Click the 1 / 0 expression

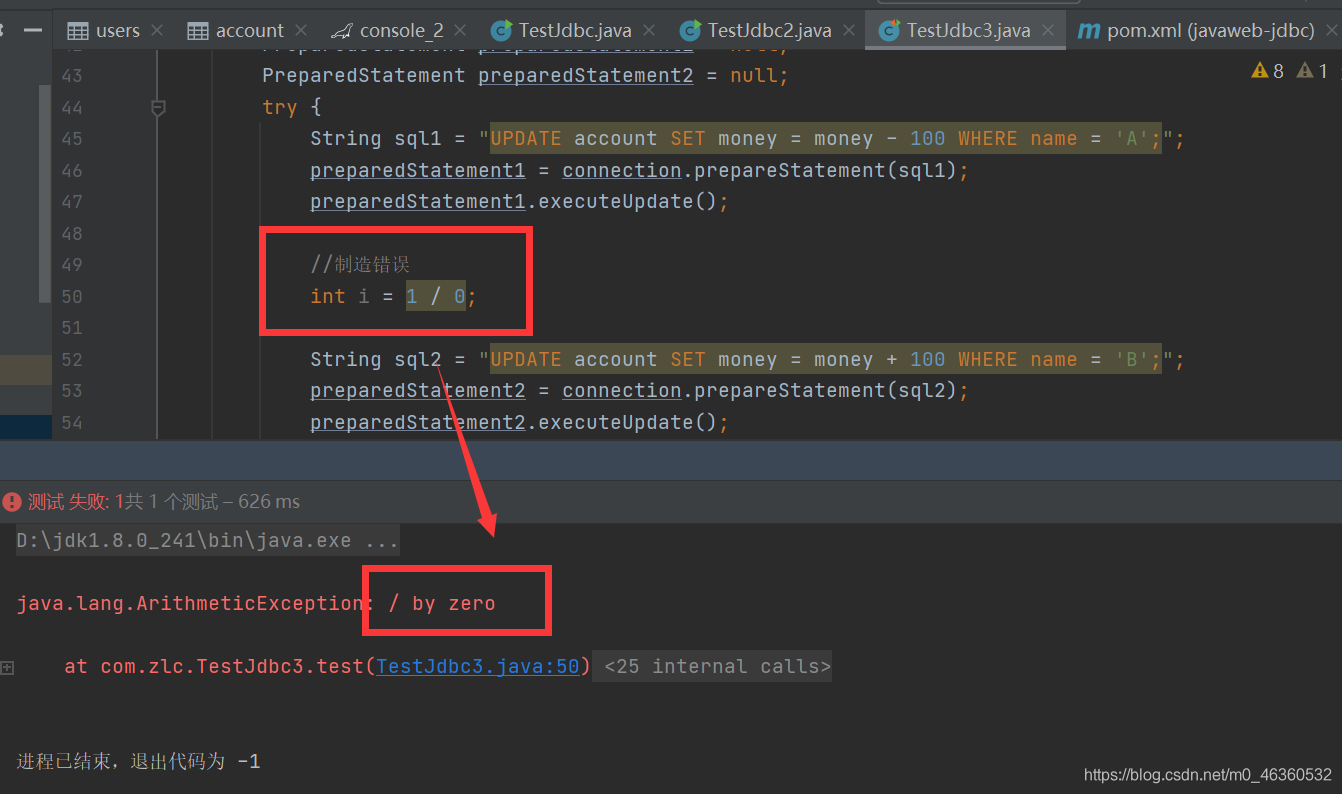[x=436, y=297]
